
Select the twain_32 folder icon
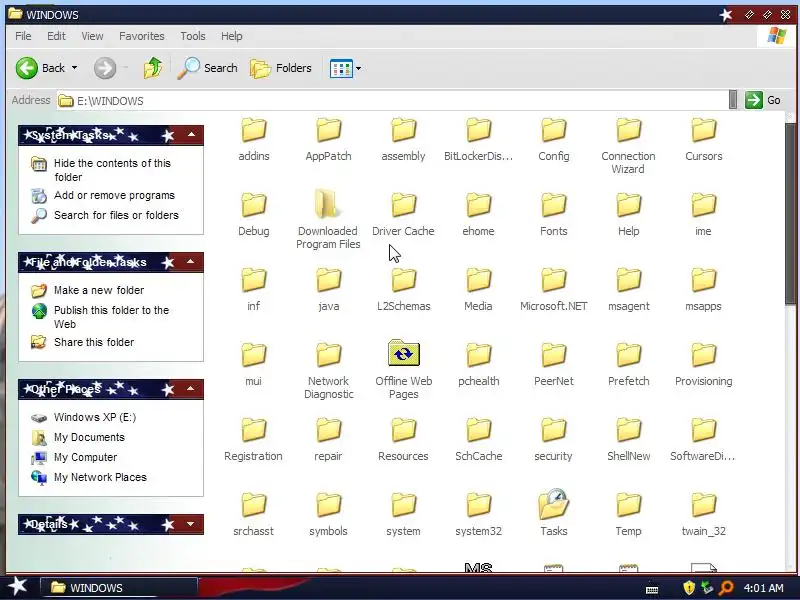click(x=704, y=505)
